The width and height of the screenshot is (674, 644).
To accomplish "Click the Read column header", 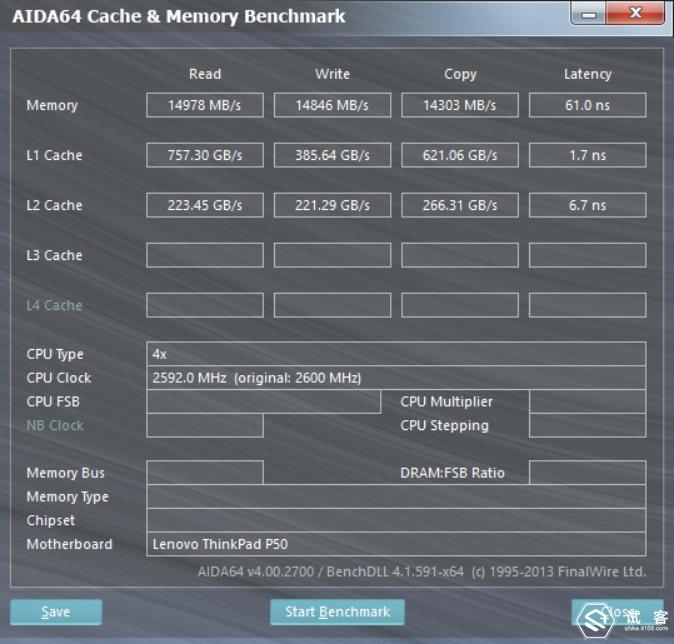I will [x=205, y=74].
